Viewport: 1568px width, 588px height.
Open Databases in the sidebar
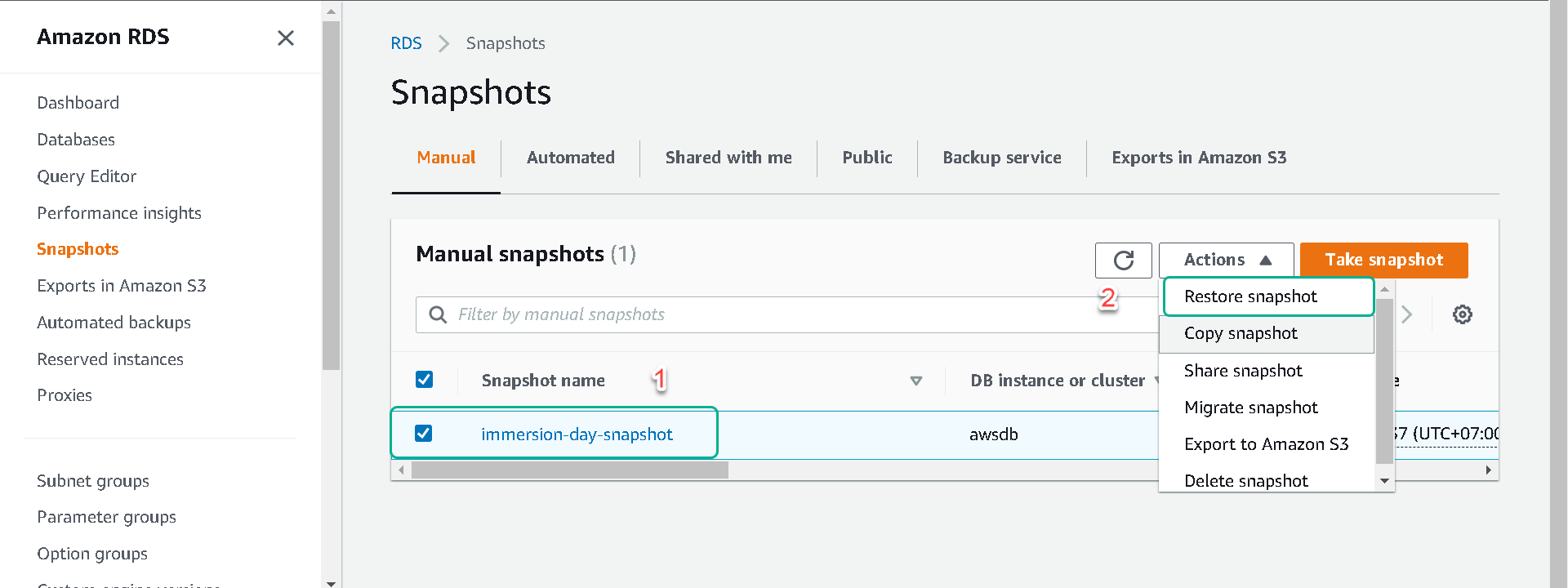(76, 140)
